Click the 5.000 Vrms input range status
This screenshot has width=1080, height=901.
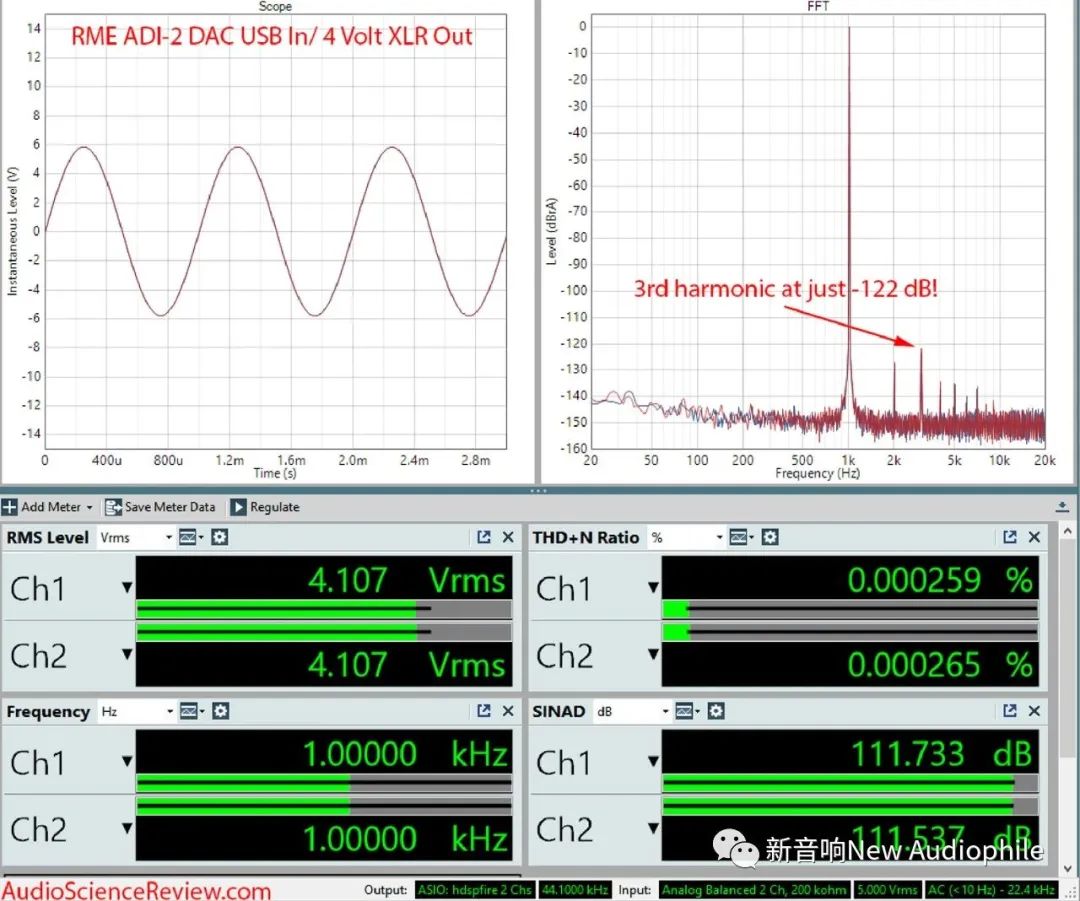[x=887, y=890]
